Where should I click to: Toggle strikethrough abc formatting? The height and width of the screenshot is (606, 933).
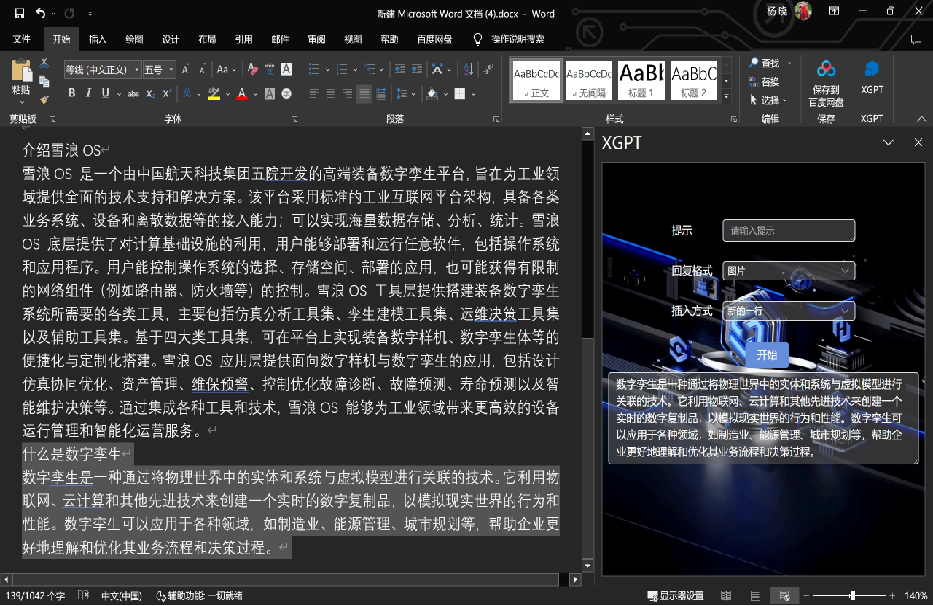click(133, 93)
